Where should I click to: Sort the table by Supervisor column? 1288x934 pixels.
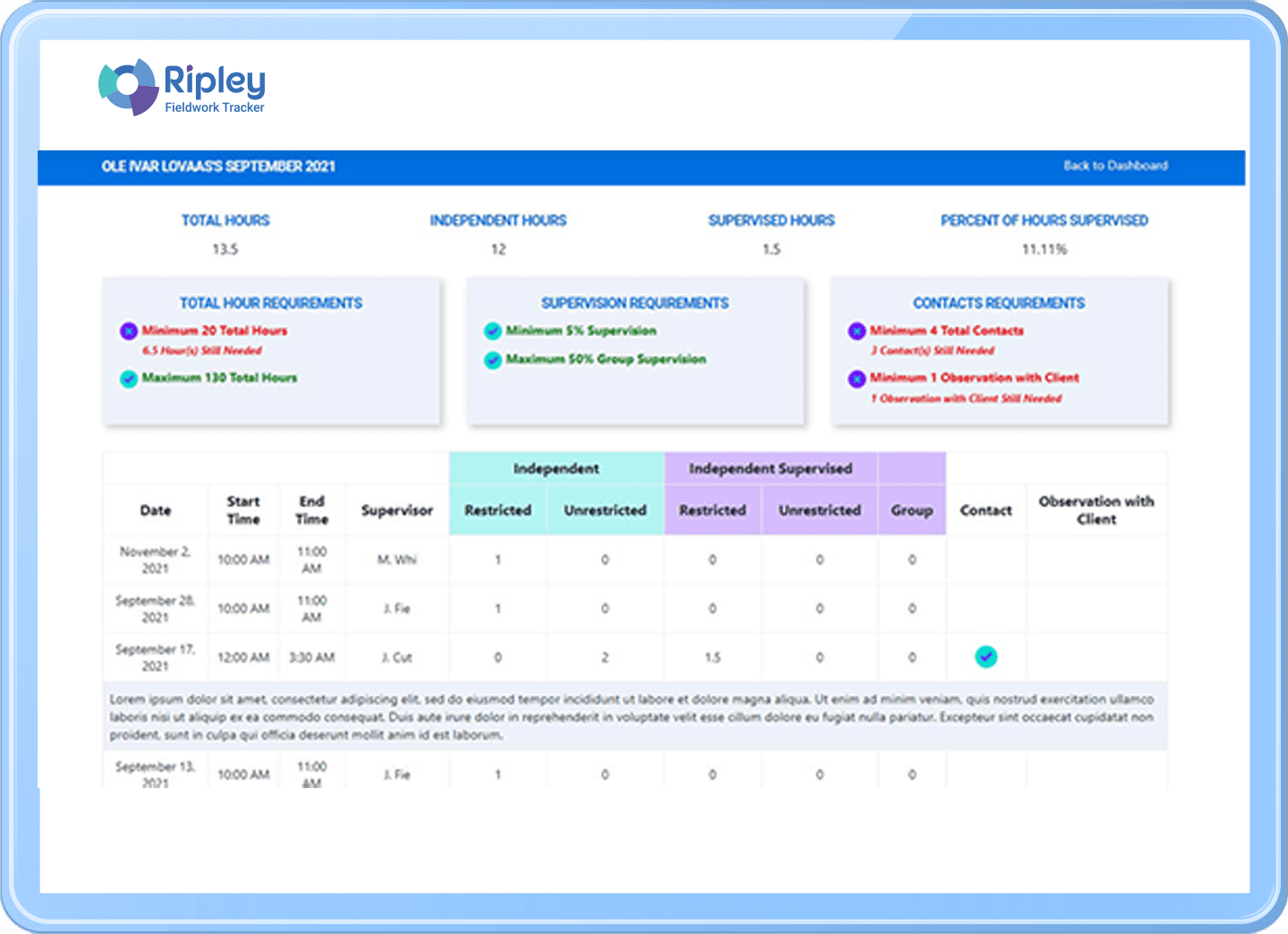click(396, 510)
